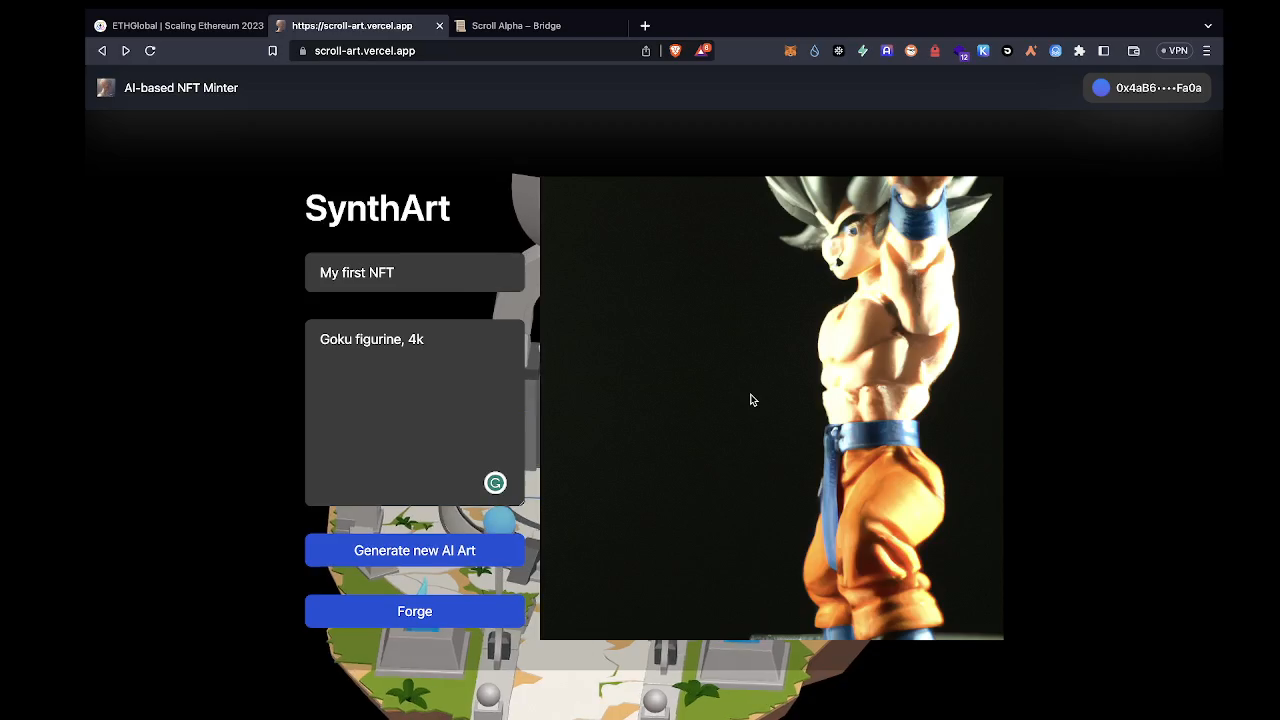The image size is (1280, 720).
Task: Go back with the browser back arrow
Action: pyautogui.click(x=102, y=51)
